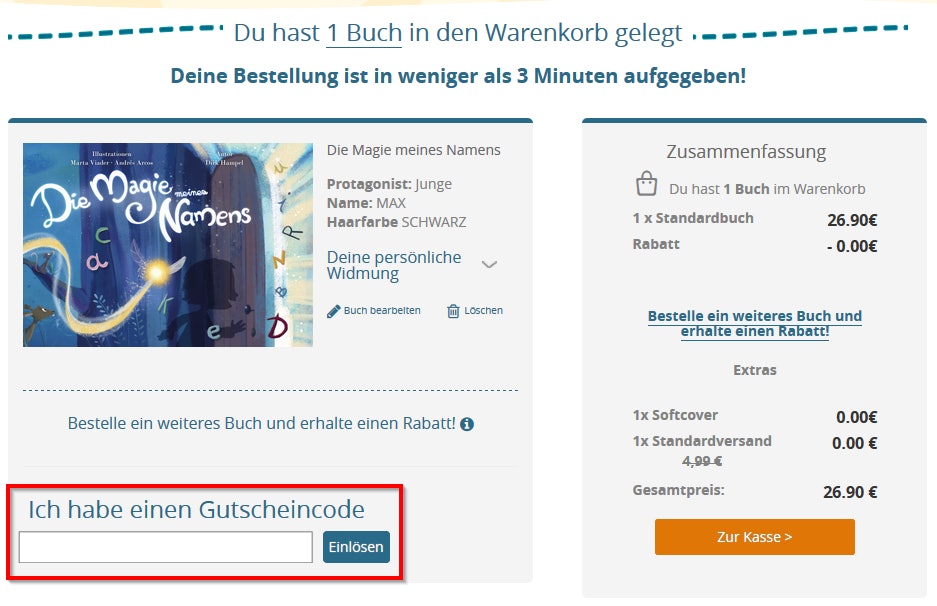Click the shopping bag icon in the summary
The height and width of the screenshot is (606, 937).
point(647,184)
